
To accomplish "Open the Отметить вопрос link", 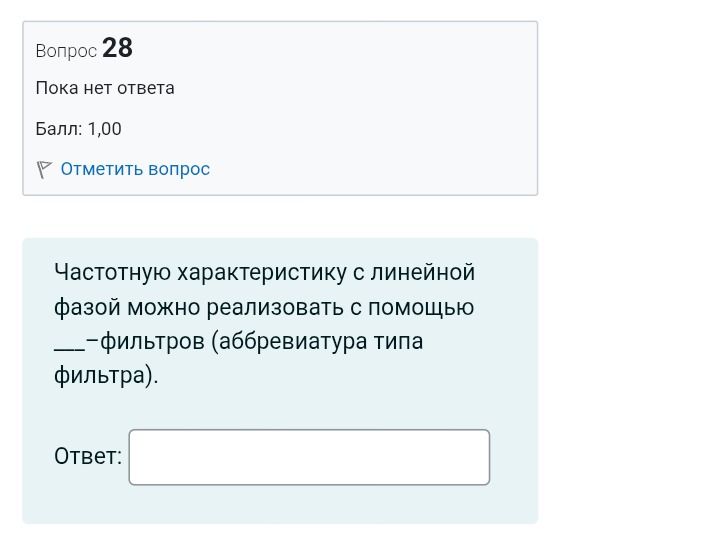I will pyautogui.click(x=135, y=169).
